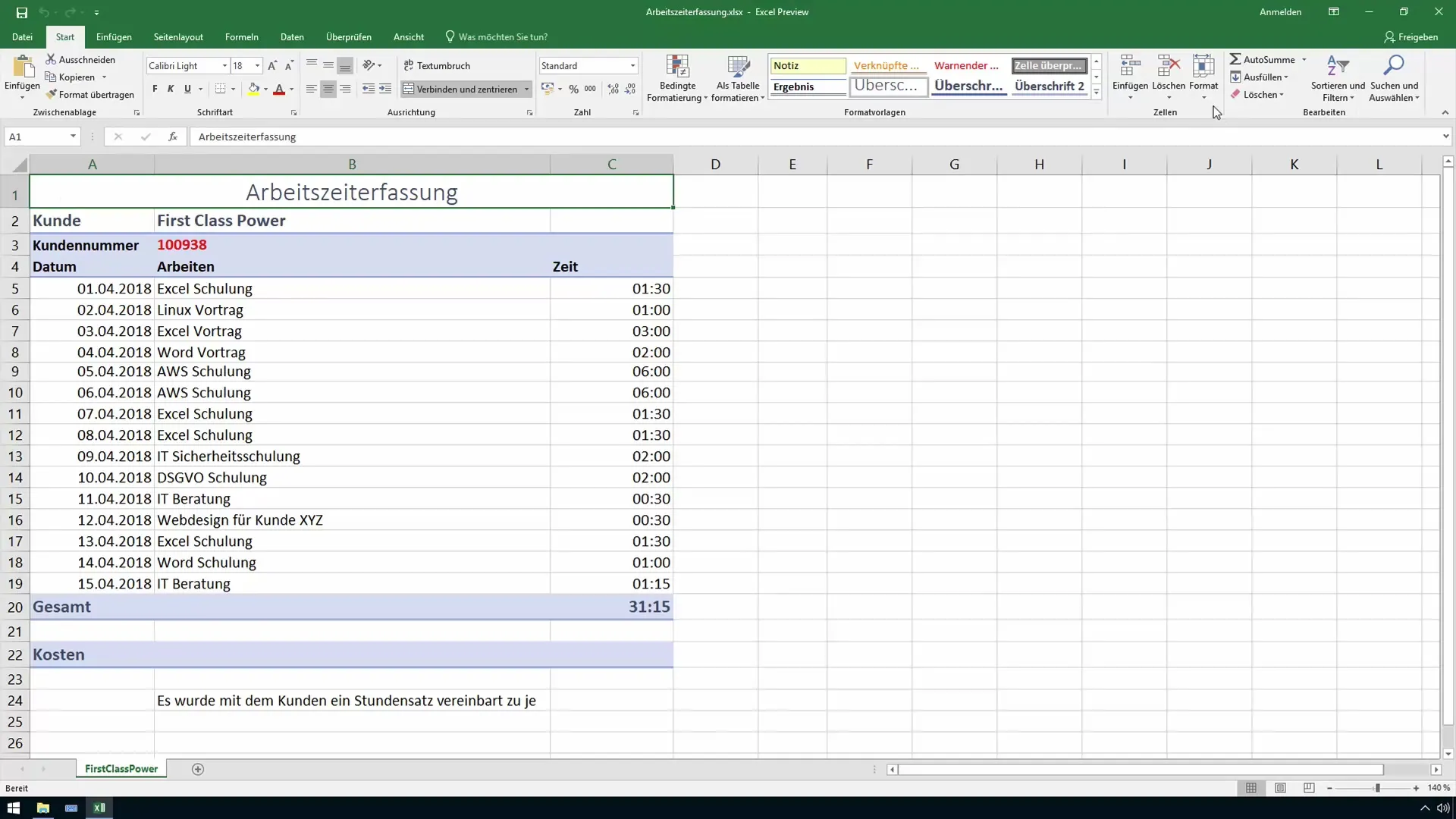Image resolution: width=1456 pixels, height=819 pixels.
Task: Click the zoom slider handle
Action: pyautogui.click(x=1377, y=789)
